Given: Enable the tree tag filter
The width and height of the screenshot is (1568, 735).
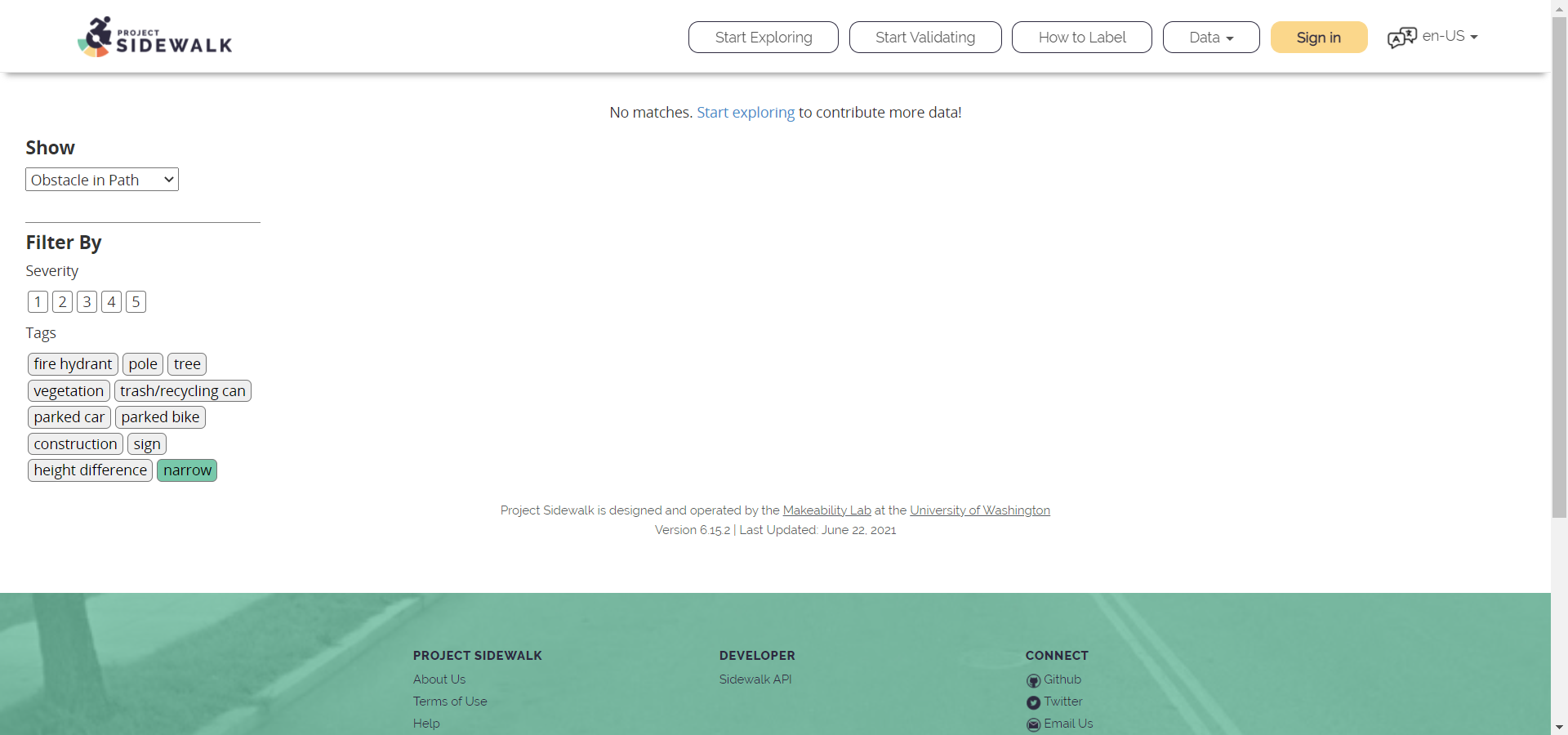Looking at the screenshot, I should coord(187,364).
